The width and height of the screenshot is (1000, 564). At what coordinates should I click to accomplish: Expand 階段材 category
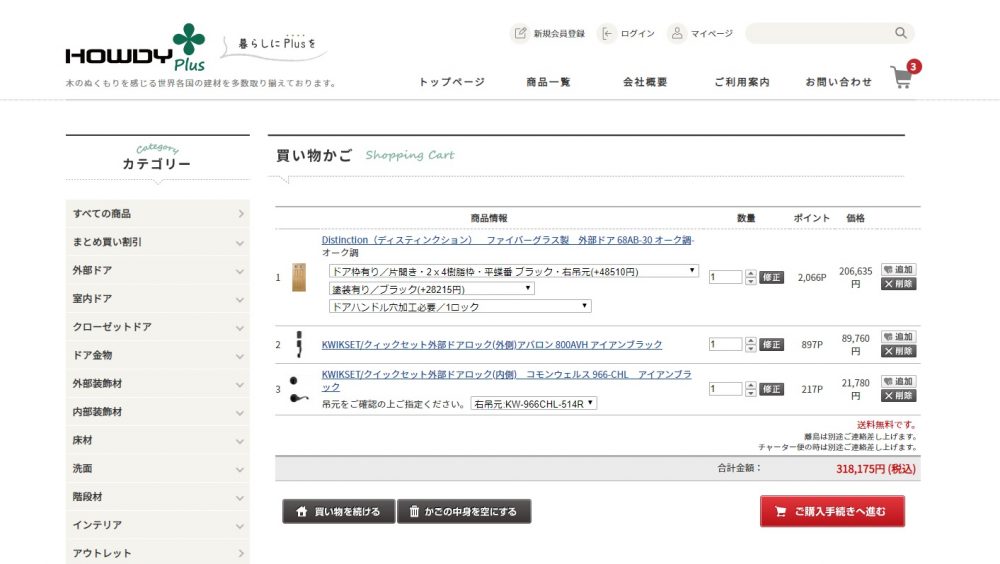point(158,496)
